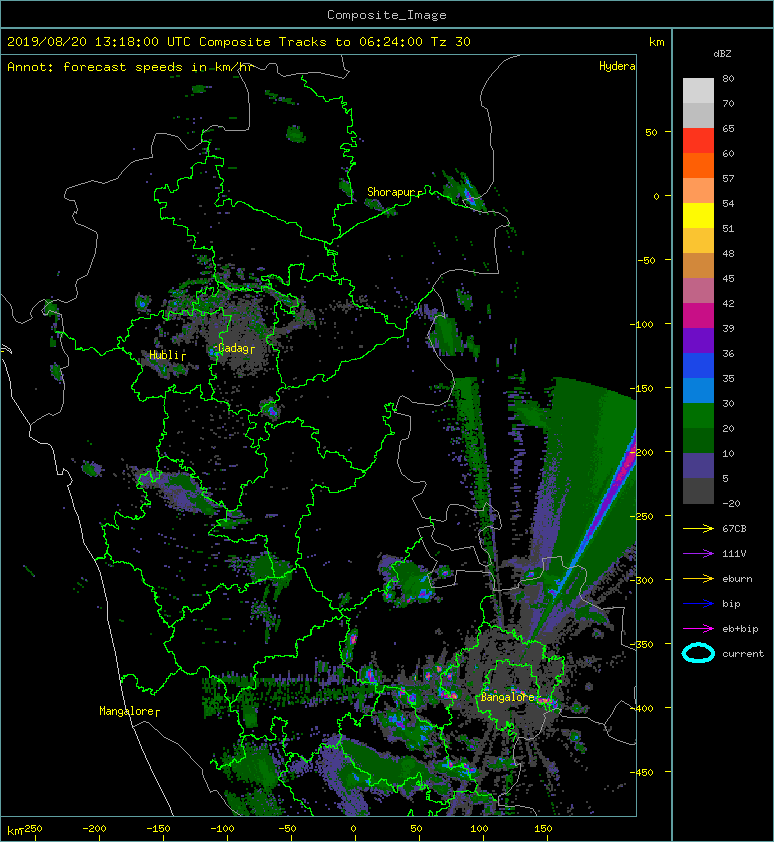Pick the red 65 dBZ color swatch
The width and height of the screenshot is (774, 842).
[x=698, y=140]
